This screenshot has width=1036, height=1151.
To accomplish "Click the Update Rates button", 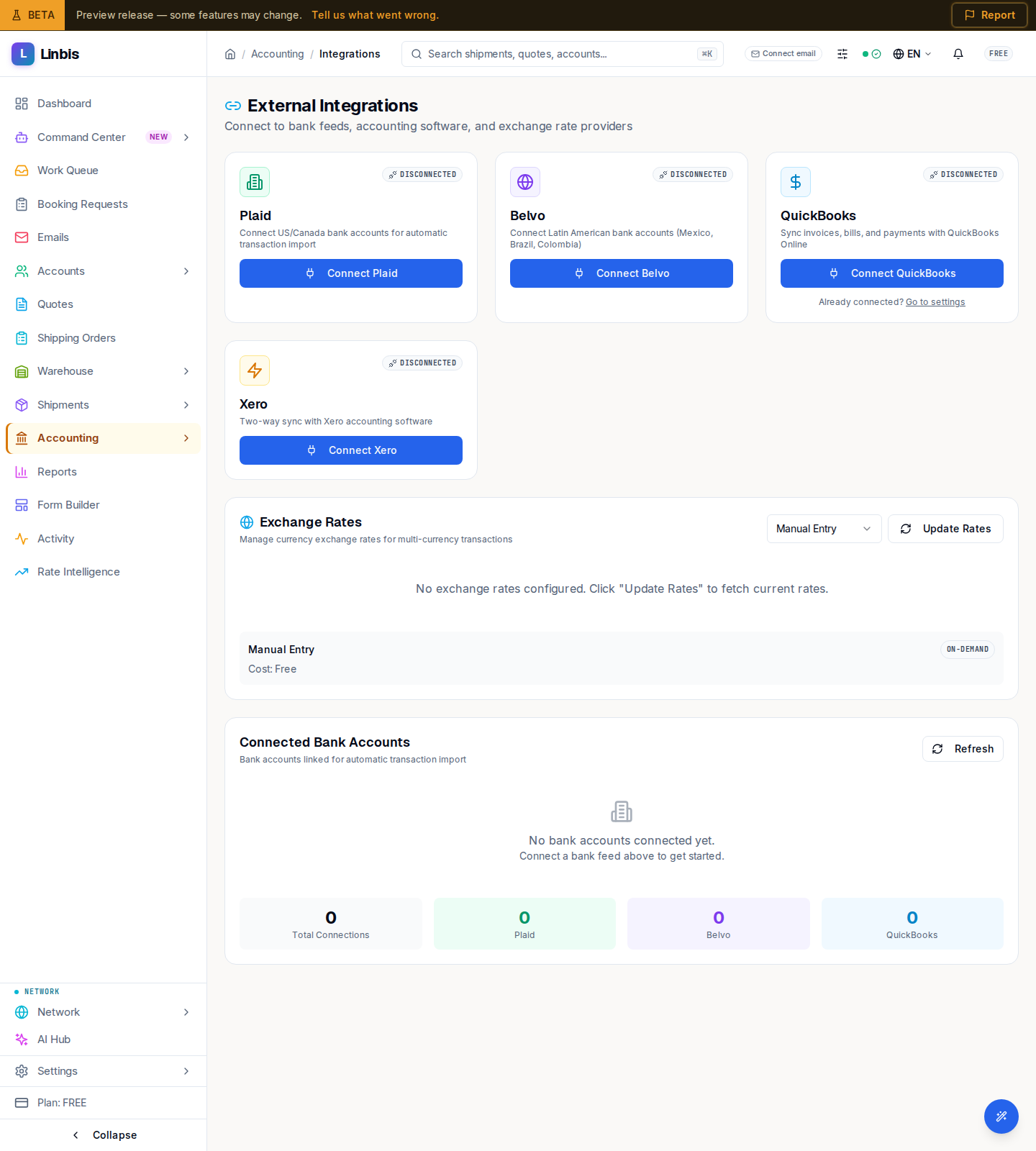I will click(x=945, y=529).
